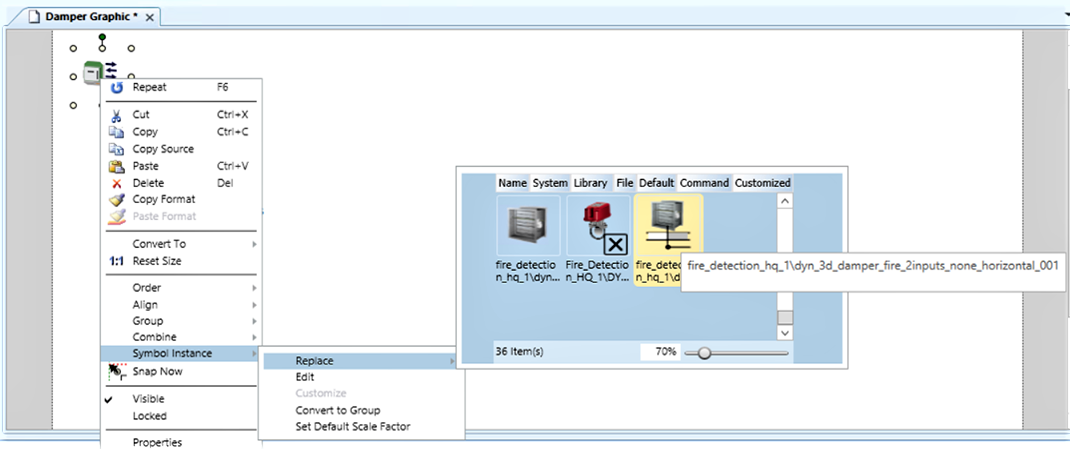Viewport: 1070px width, 449px height.
Task: Close the Damper Graphic tab
Action: click(150, 18)
